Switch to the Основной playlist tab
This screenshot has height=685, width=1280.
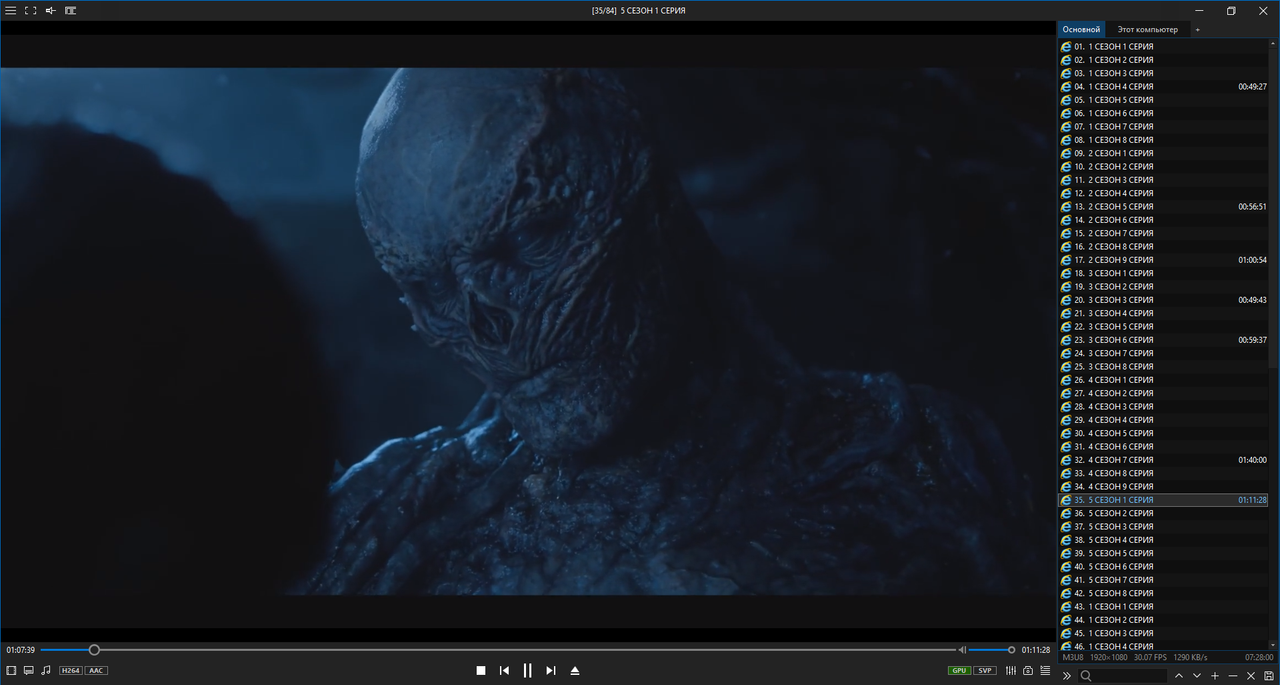tap(1081, 30)
